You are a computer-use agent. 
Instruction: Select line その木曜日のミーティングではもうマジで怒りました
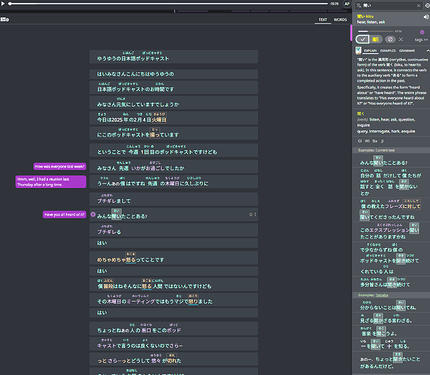click(174, 300)
